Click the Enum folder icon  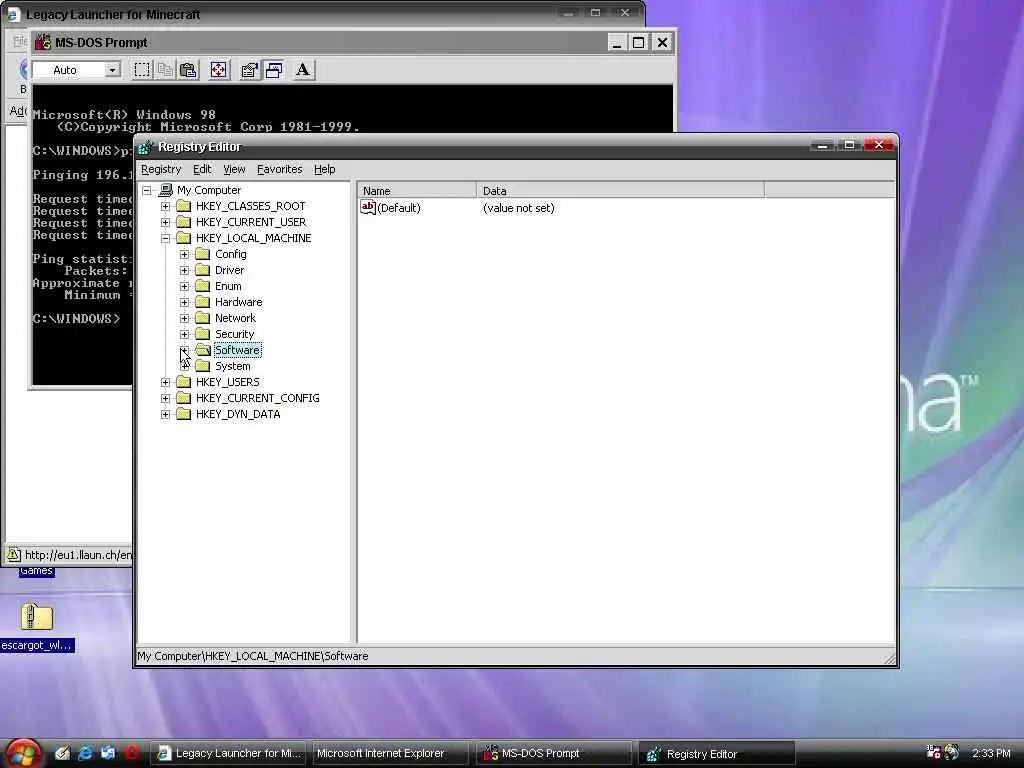(203, 286)
